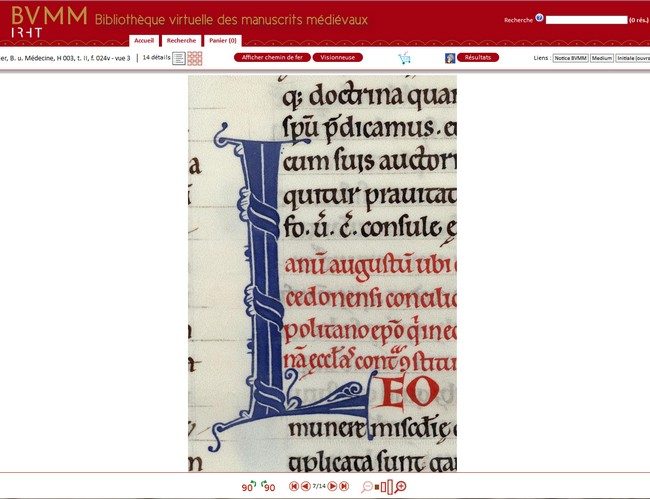The image size is (650, 499).
Task: Jump to first detail image
Action: pyautogui.click(x=294, y=486)
